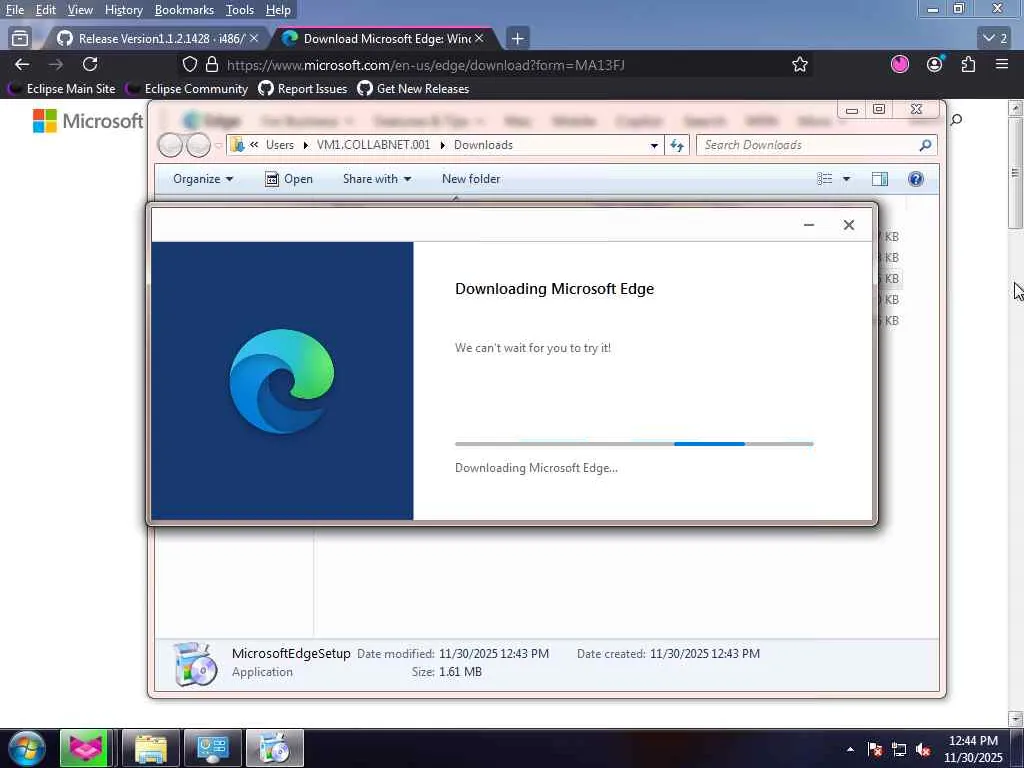Open the View menu
Viewport: 1024px width, 768px height.
click(80, 10)
